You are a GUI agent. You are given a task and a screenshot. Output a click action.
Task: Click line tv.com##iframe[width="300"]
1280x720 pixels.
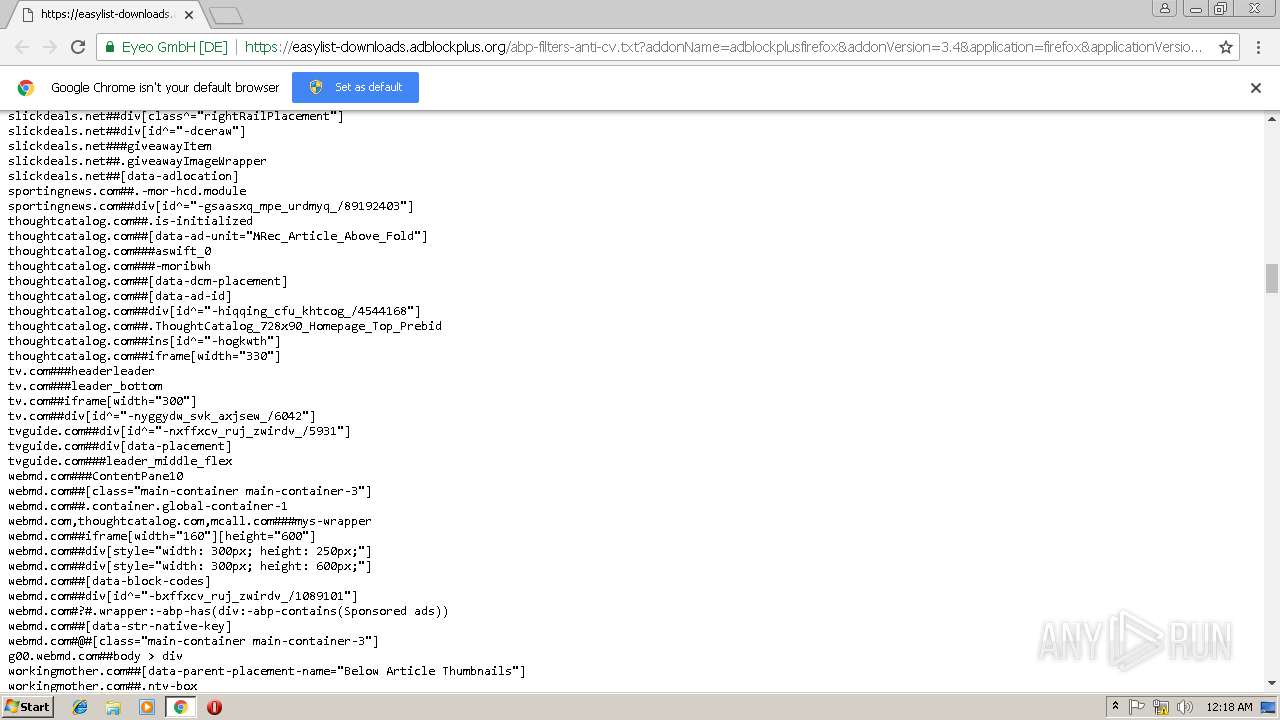click(x=102, y=401)
